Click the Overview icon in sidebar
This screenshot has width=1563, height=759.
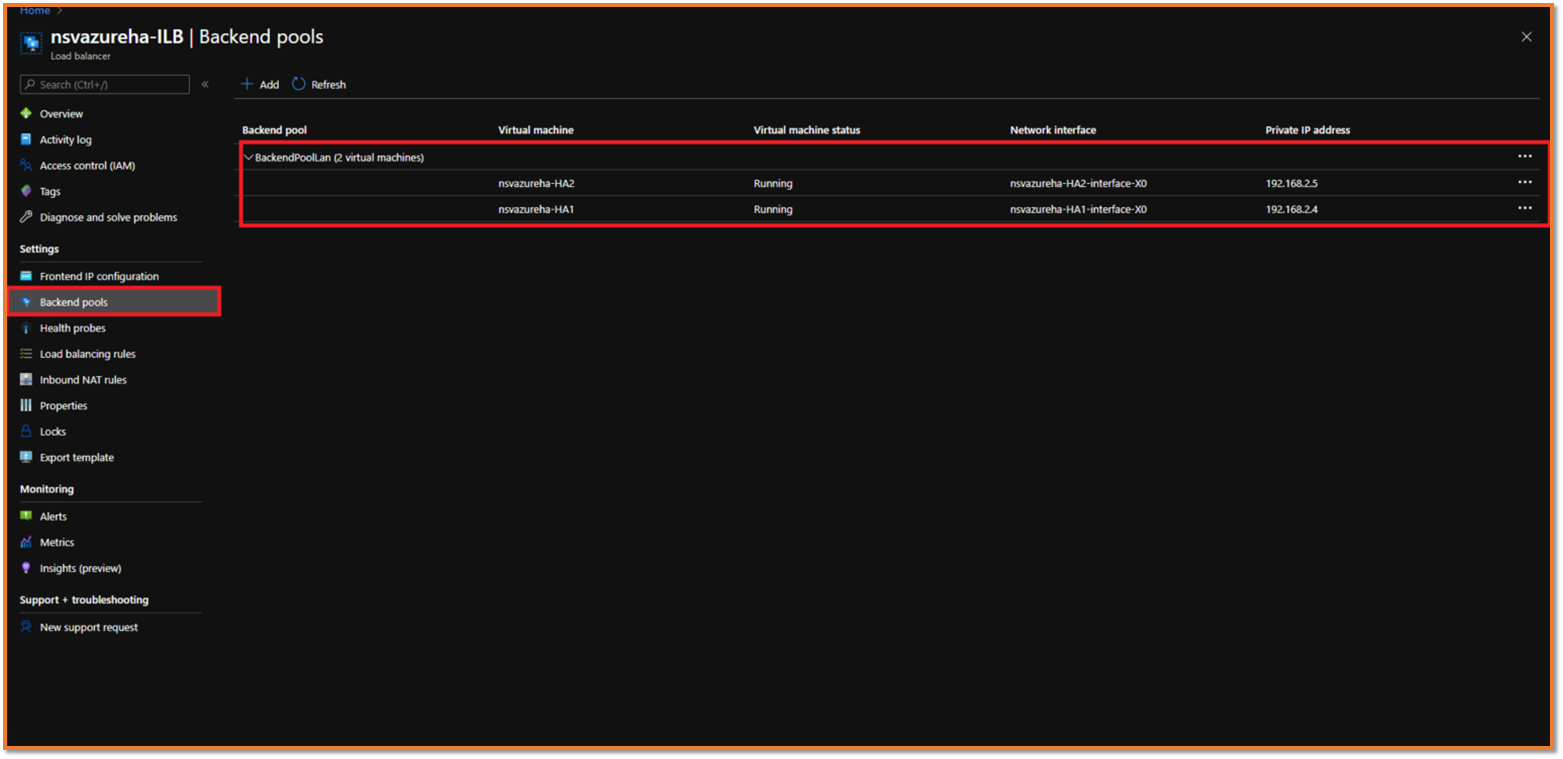pos(26,114)
